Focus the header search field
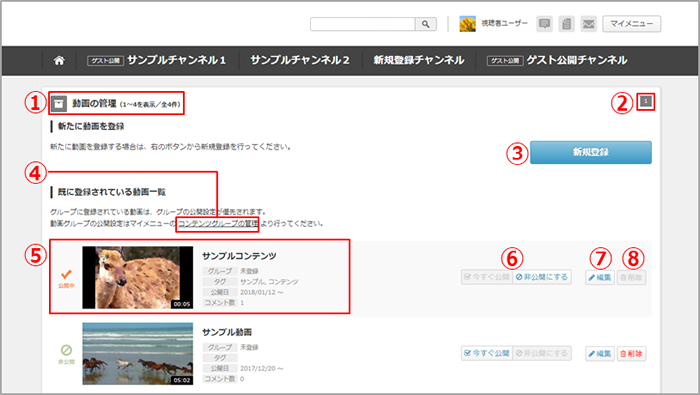Screen dimensions: 700x395 362,24
